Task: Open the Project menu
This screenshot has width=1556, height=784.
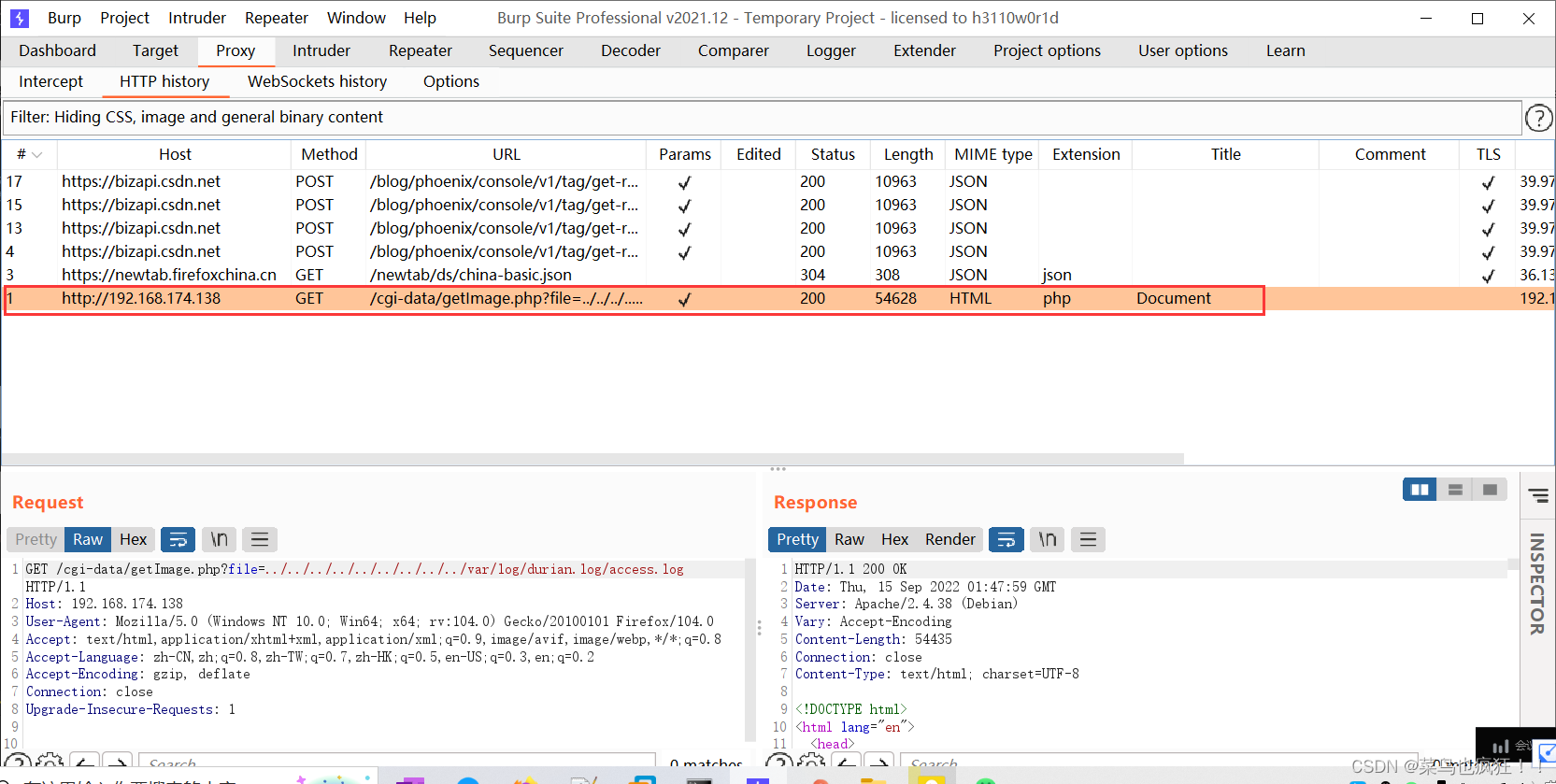Action: click(x=125, y=18)
